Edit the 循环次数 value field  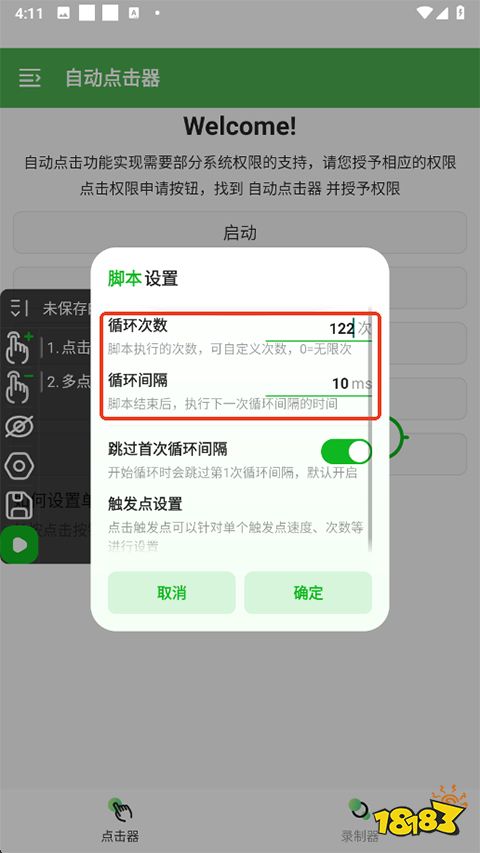(318, 328)
